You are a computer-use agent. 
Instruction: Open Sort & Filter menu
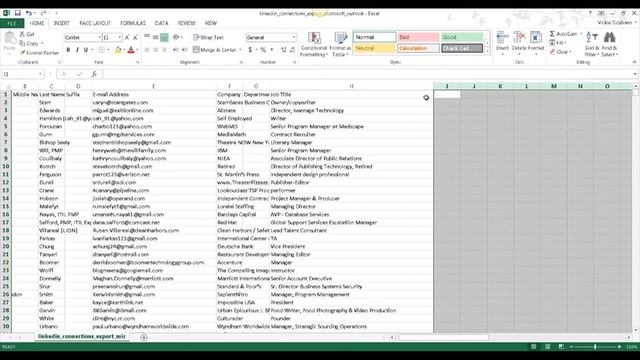pyautogui.click(x=592, y=44)
